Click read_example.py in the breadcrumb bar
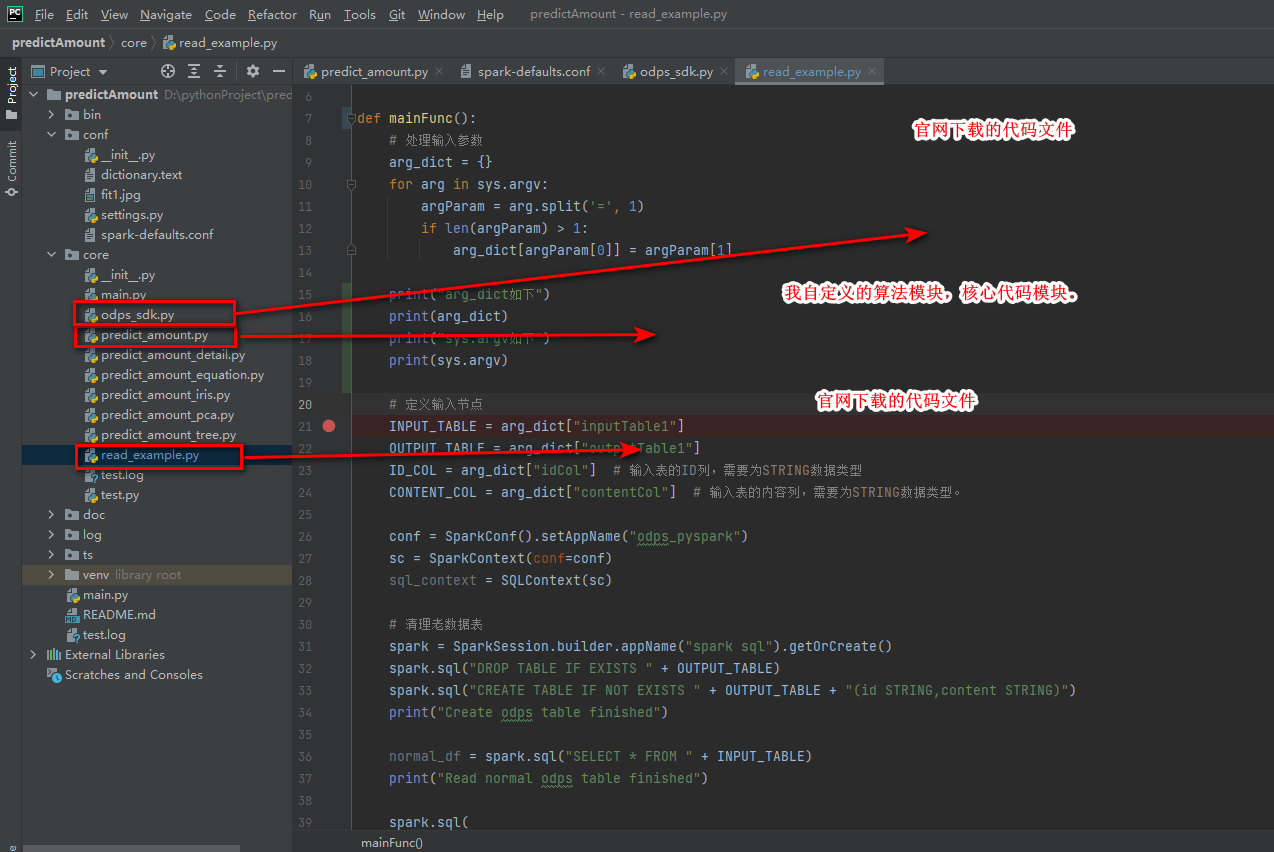1274x852 pixels. [220, 43]
